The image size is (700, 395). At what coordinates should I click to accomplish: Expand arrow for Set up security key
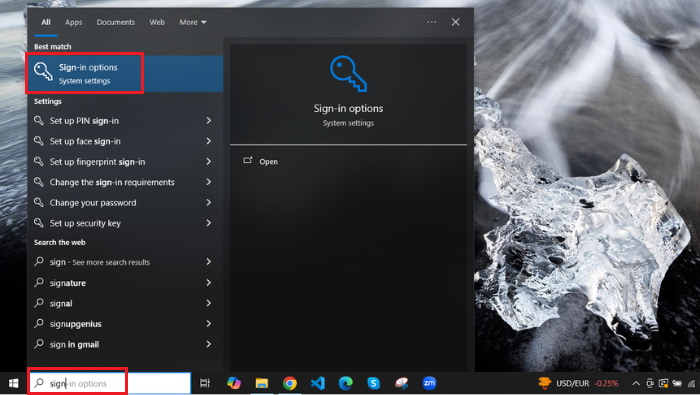click(208, 223)
